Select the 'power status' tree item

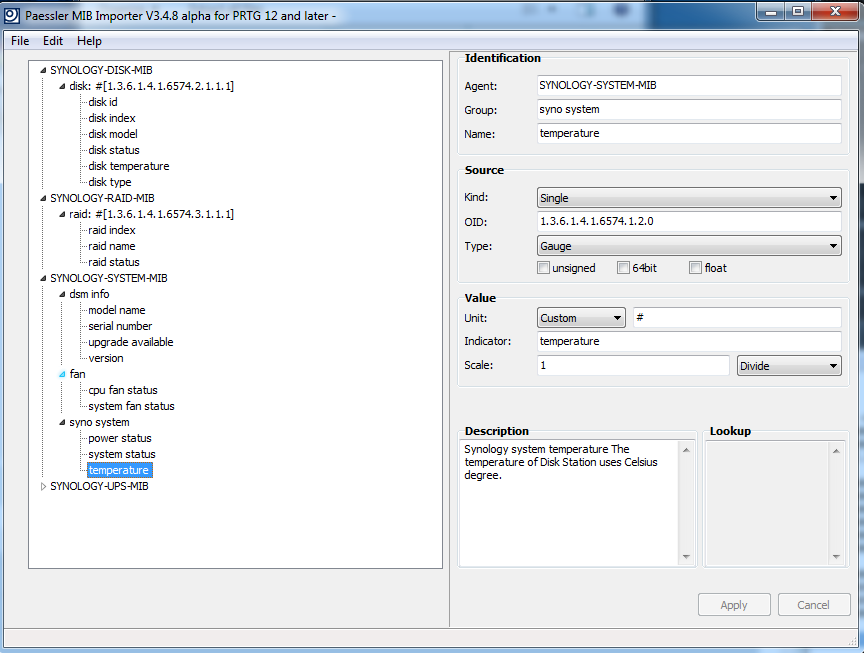[120, 438]
